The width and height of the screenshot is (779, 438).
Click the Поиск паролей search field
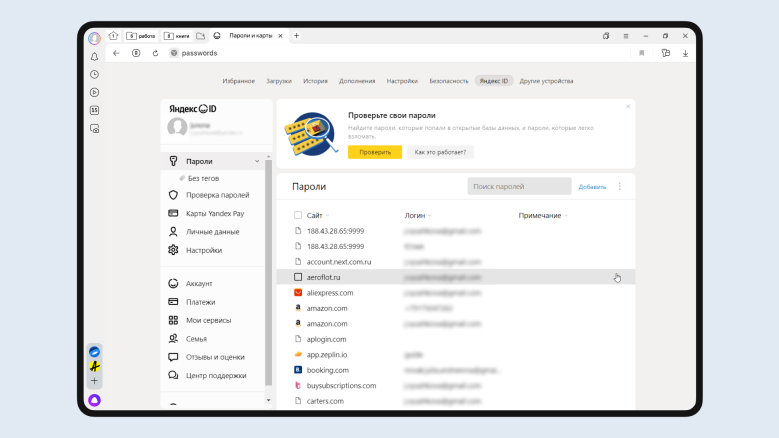click(x=519, y=186)
